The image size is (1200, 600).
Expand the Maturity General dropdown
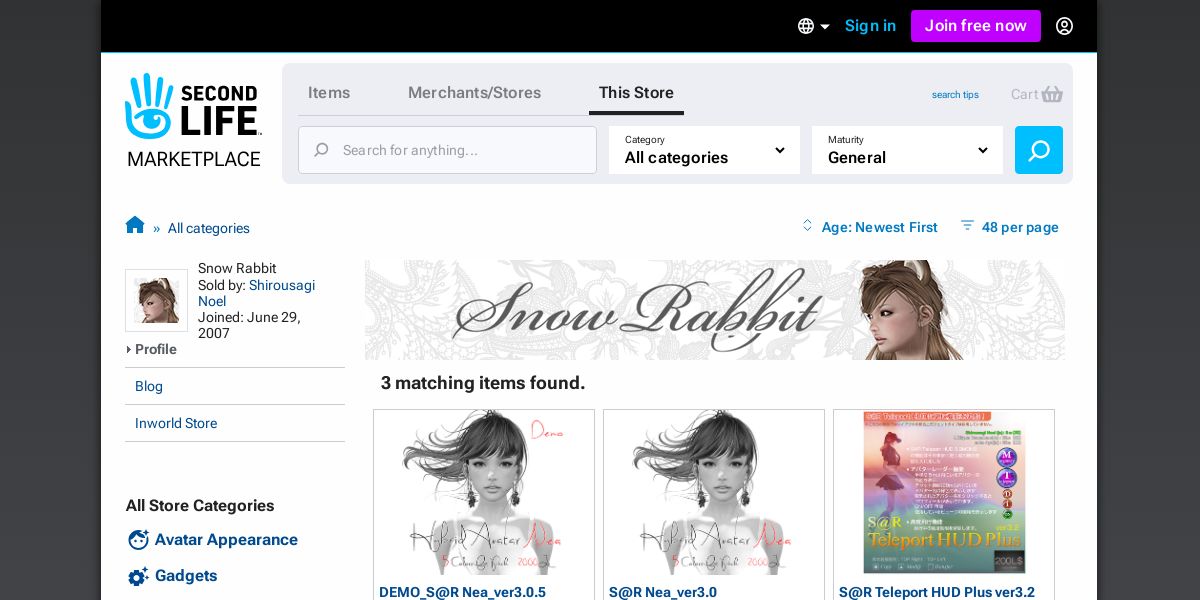click(x=907, y=150)
